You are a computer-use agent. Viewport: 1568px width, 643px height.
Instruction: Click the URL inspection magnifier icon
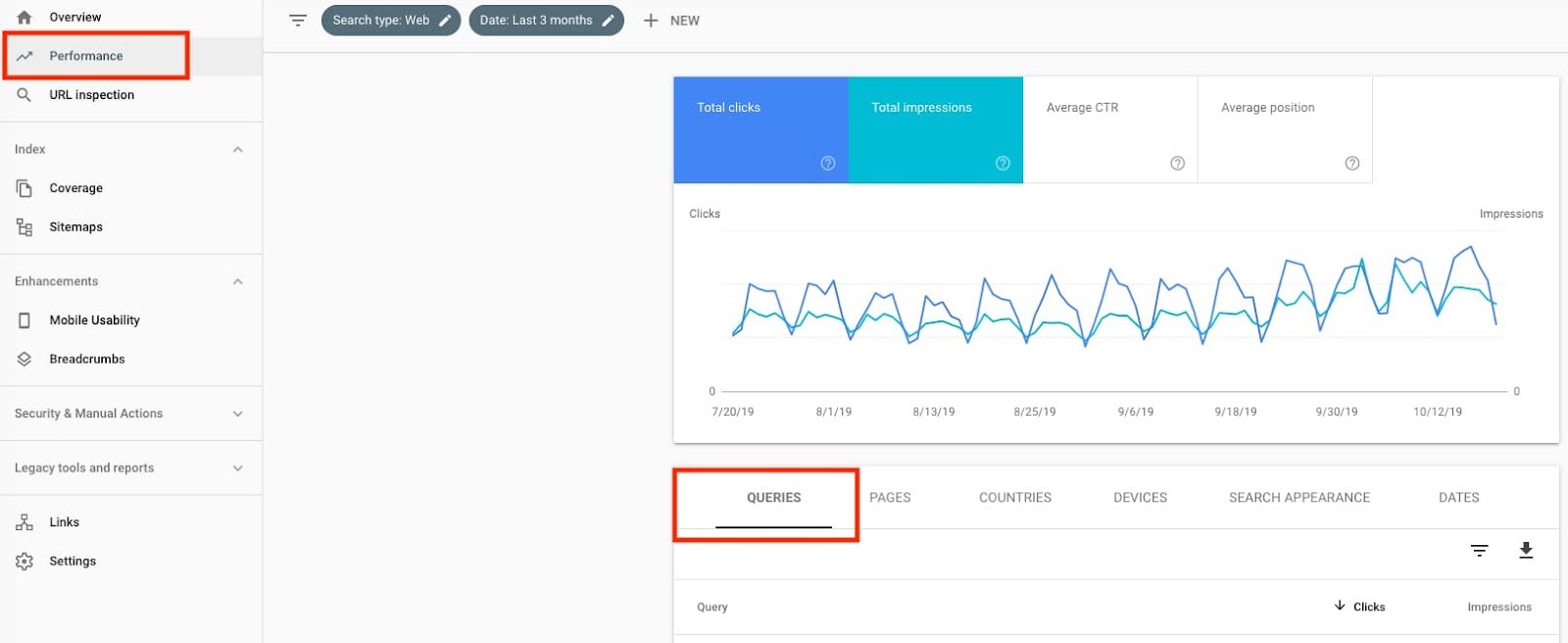24,95
